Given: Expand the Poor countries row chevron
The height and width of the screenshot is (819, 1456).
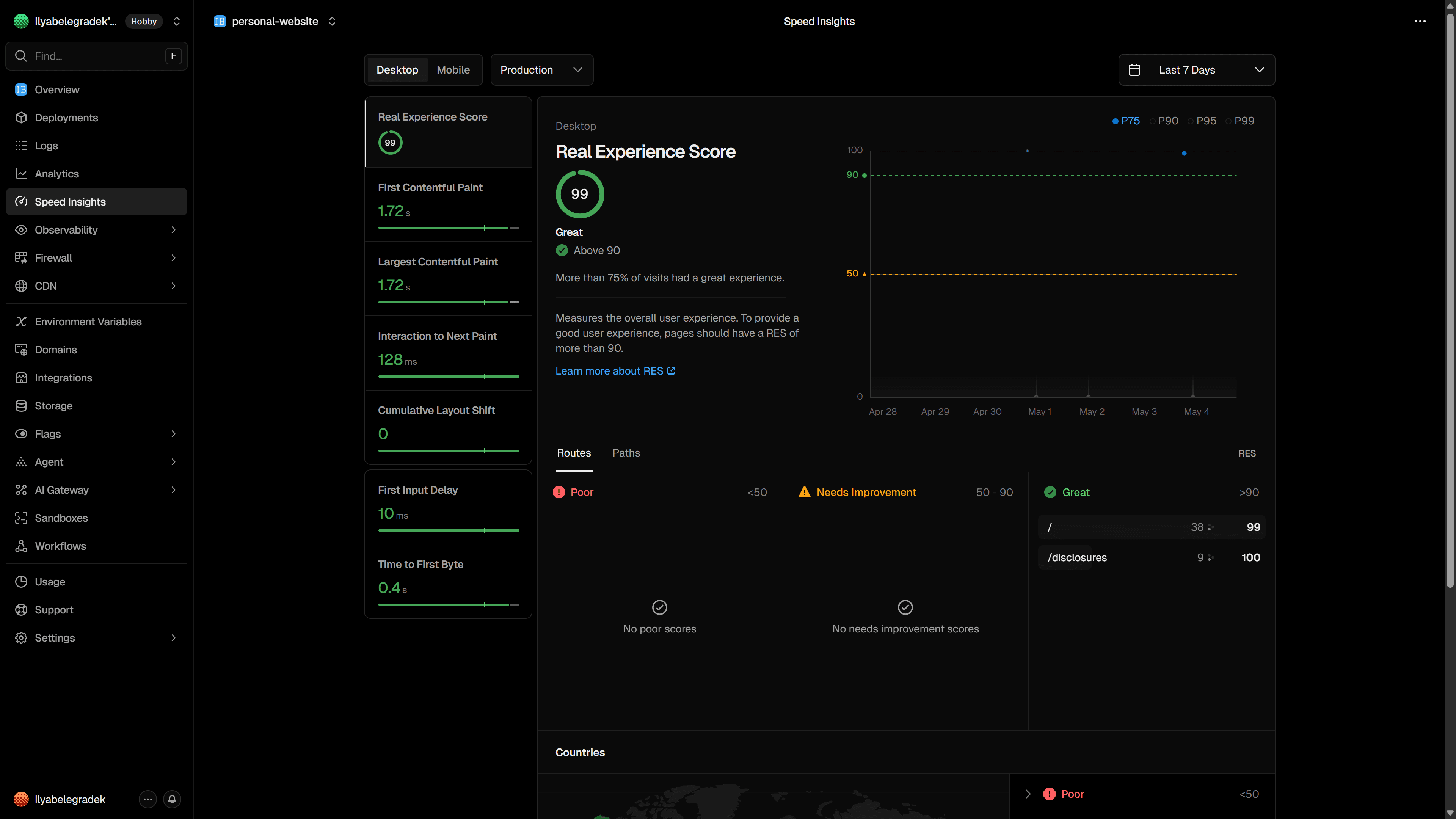Looking at the screenshot, I should click(1028, 794).
